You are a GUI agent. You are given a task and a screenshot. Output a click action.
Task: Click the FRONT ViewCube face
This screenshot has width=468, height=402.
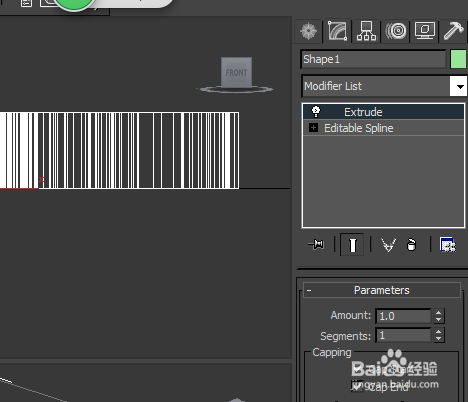236,72
